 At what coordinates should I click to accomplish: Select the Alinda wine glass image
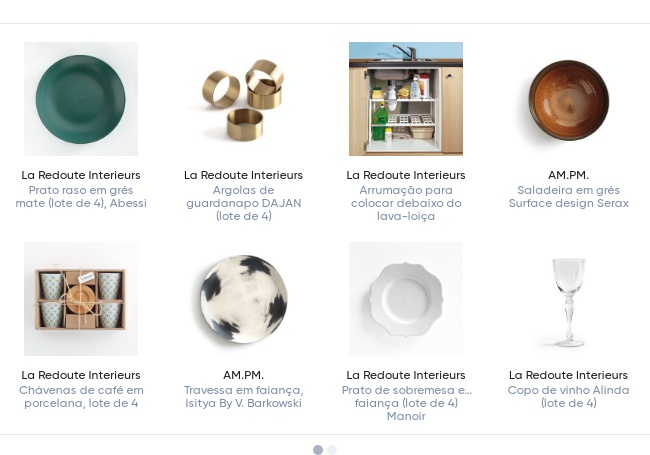point(568,299)
